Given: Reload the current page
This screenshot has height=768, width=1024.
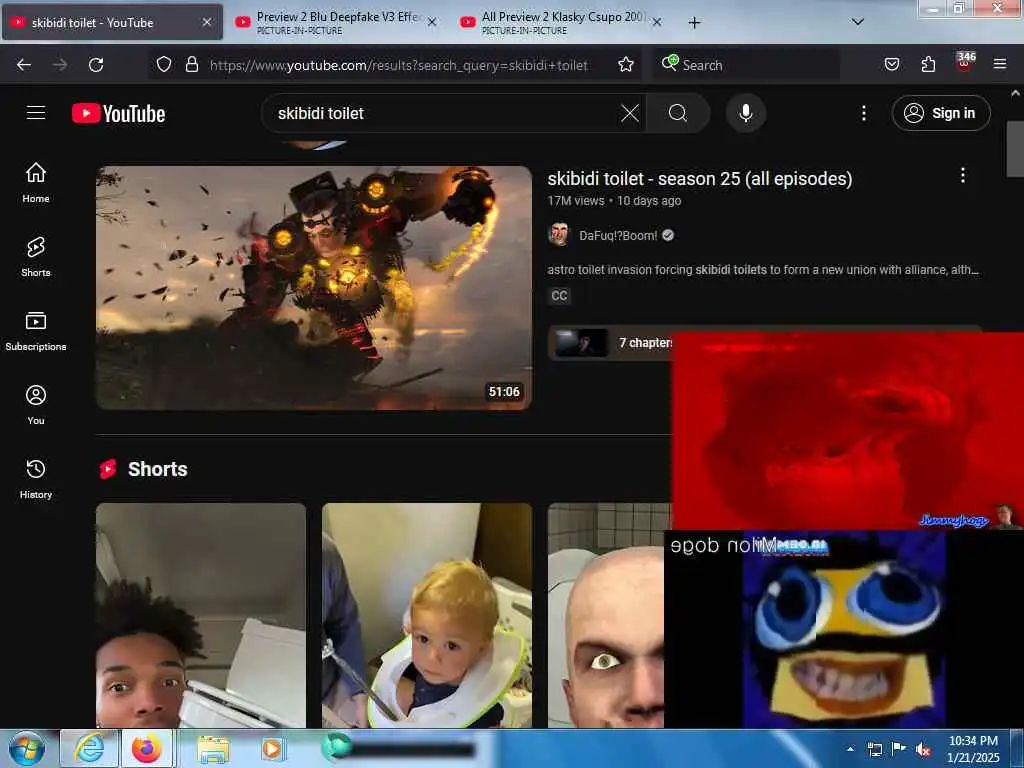Looking at the screenshot, I should pos(96,65).
